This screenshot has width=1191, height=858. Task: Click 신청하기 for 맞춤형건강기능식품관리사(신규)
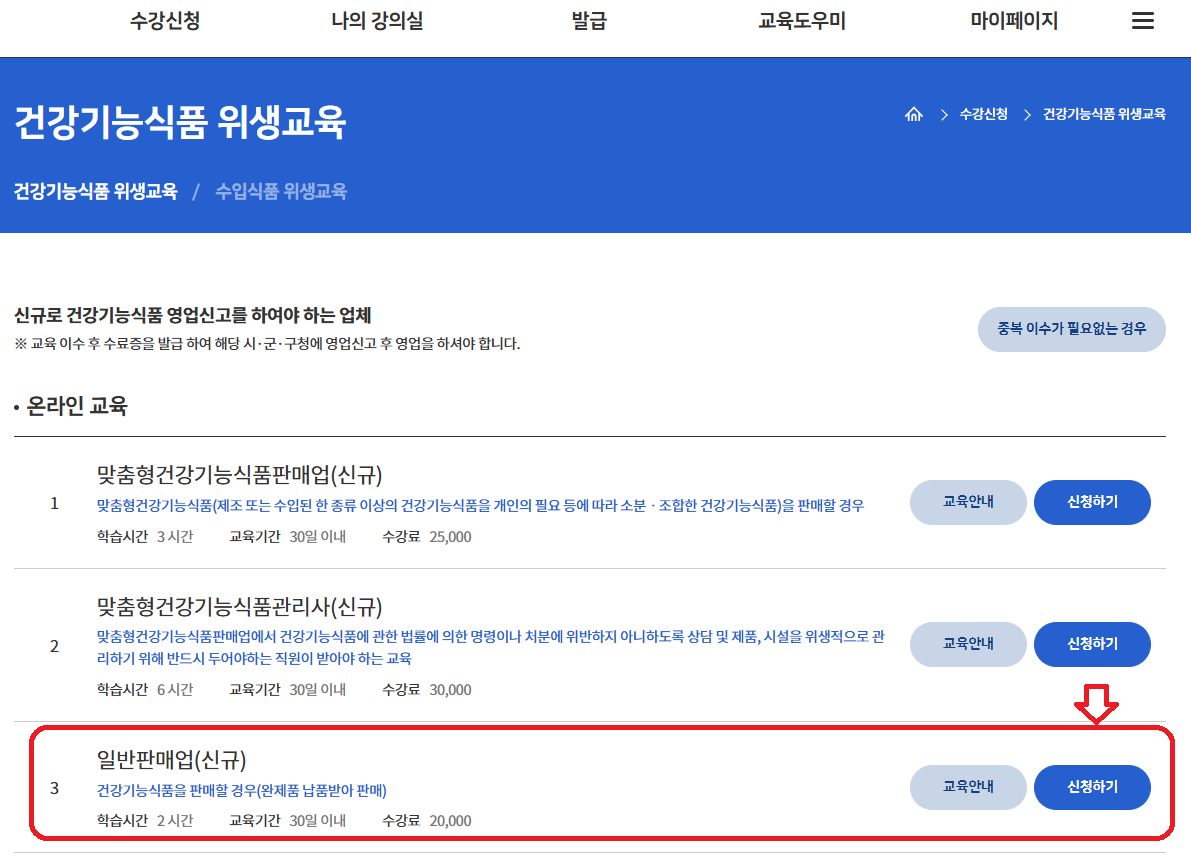pyautogui.click(x=1092, y=645)
